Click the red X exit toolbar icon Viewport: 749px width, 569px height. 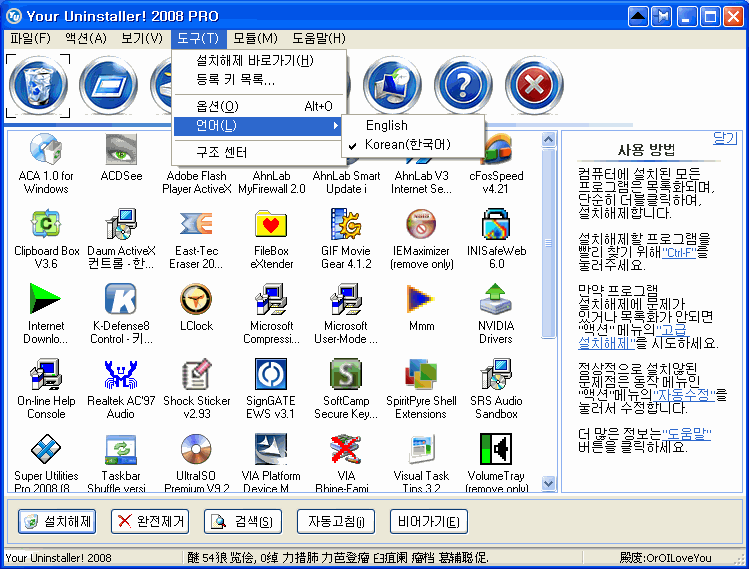[x=534, y=86]
